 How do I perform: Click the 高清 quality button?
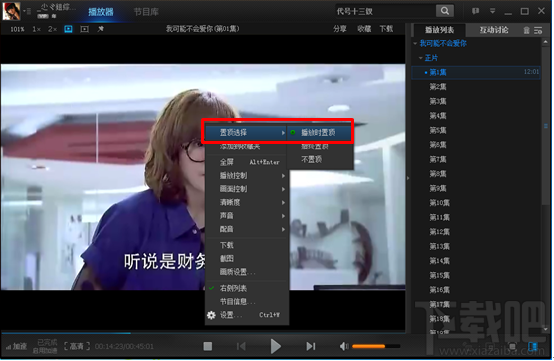(x=77, y=346)
